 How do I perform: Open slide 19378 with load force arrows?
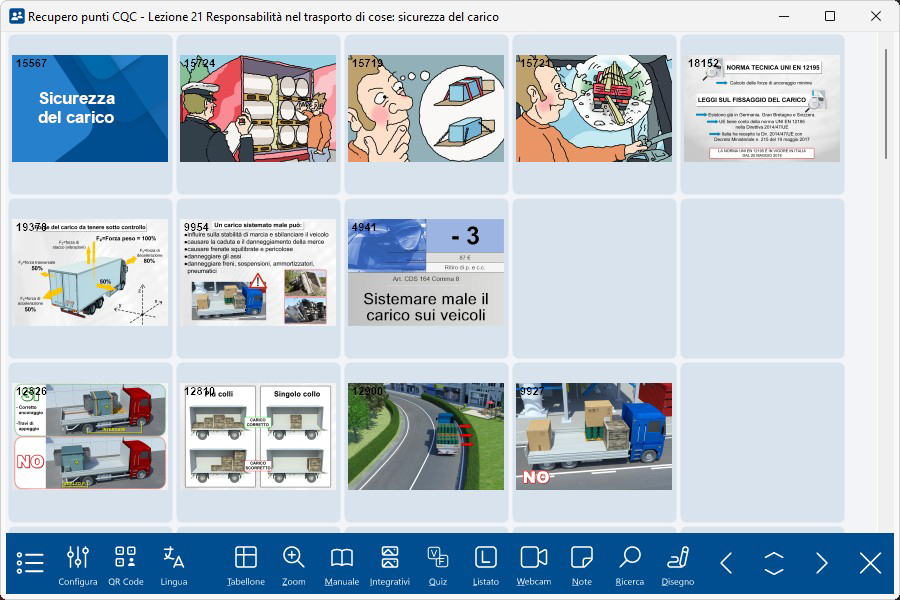[x=90, y=272]
